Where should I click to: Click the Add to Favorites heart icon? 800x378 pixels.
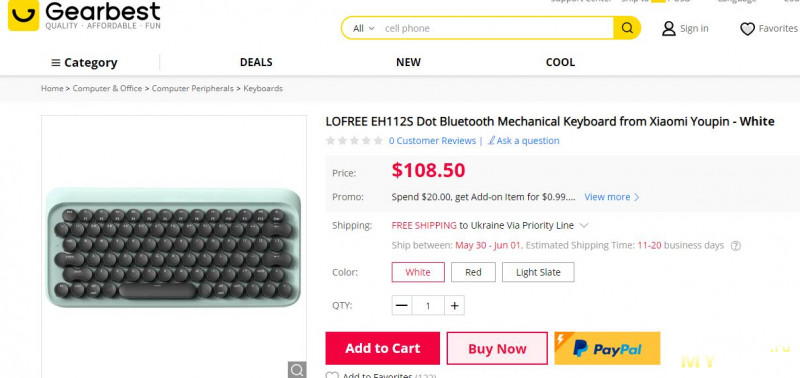(332, 375)
